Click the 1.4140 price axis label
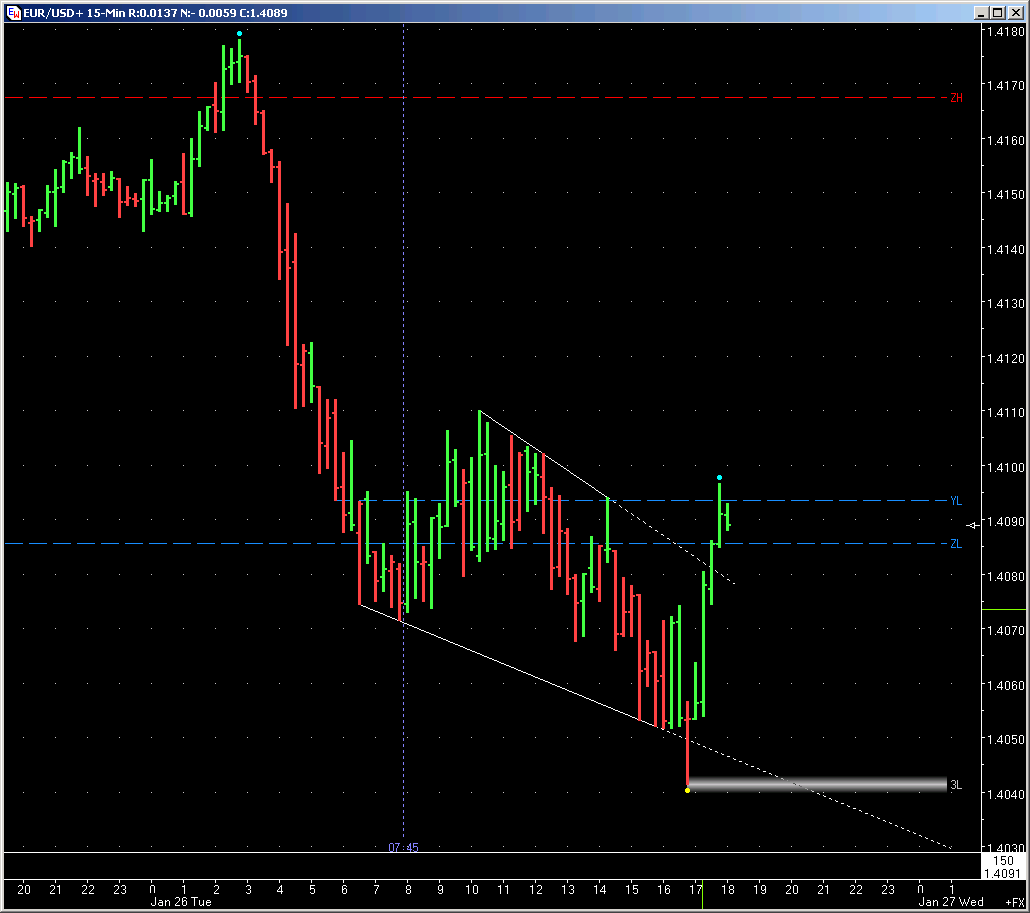 (x=1005, y=250)
